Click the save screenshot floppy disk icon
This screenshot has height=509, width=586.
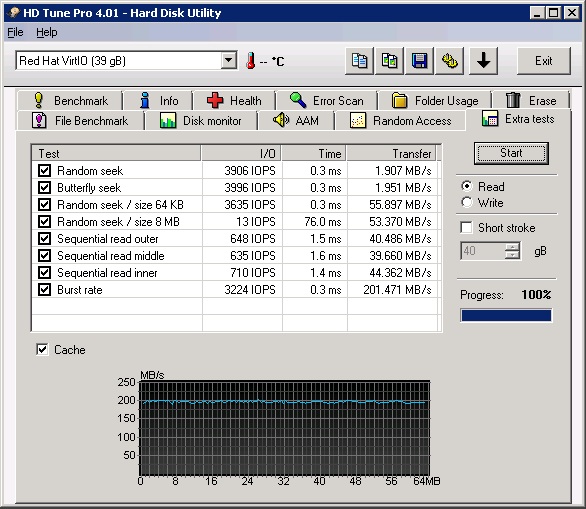click(419, 61)
